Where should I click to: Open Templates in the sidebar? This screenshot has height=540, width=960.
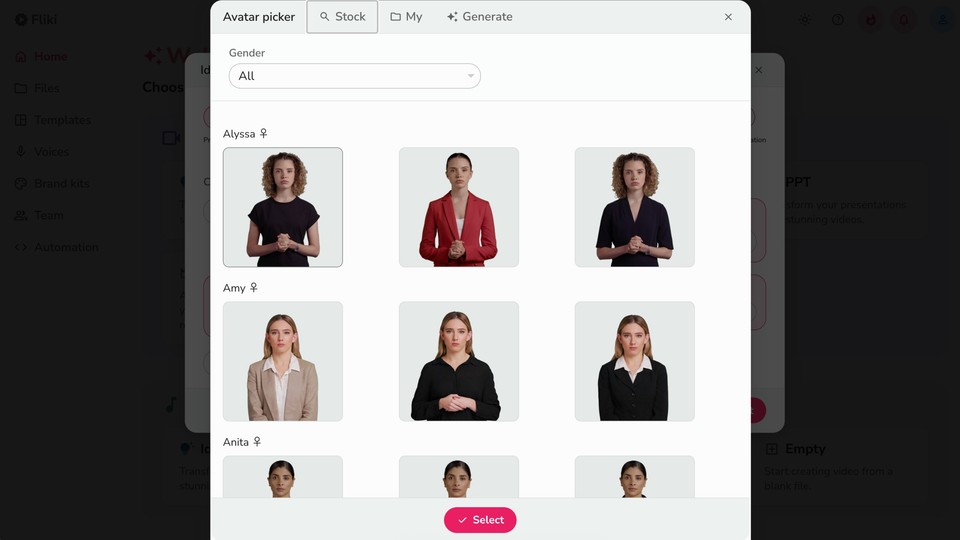tap(53, 120)
